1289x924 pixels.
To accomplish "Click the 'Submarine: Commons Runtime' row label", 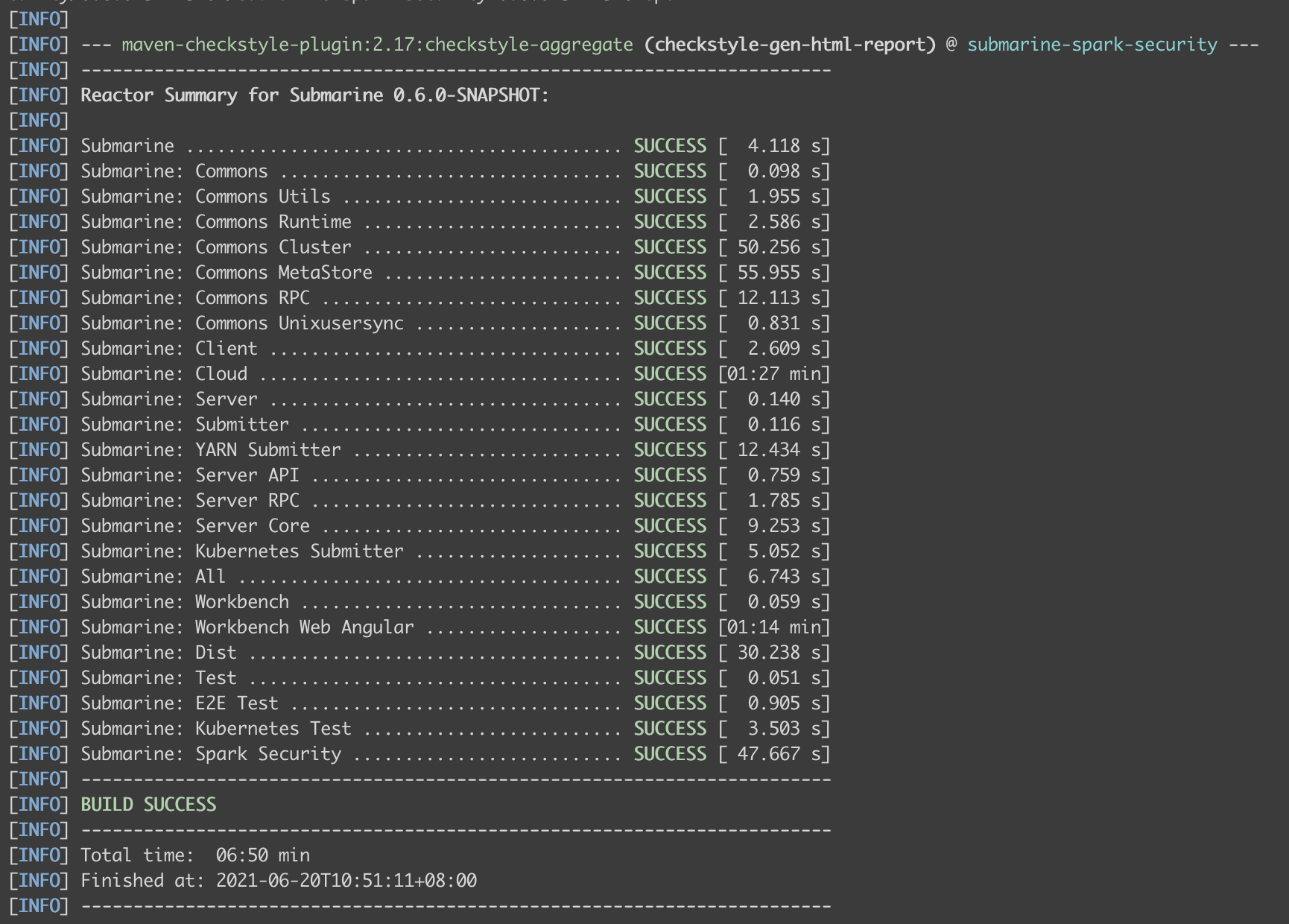I will (x=216, y=222).
